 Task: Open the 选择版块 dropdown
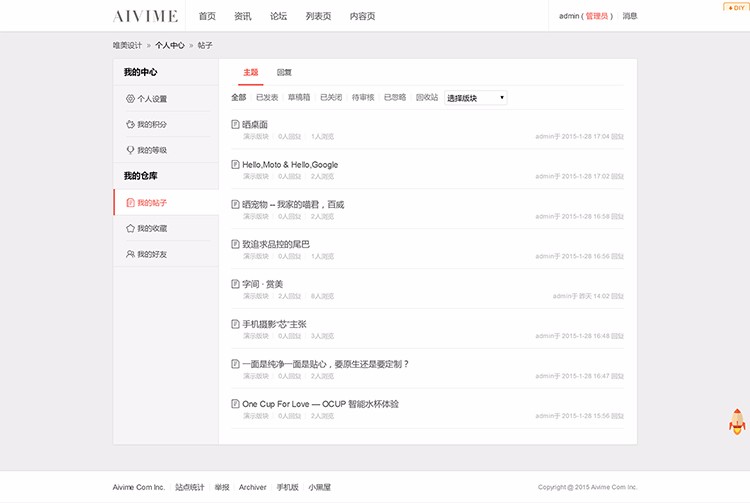[475, 98]
